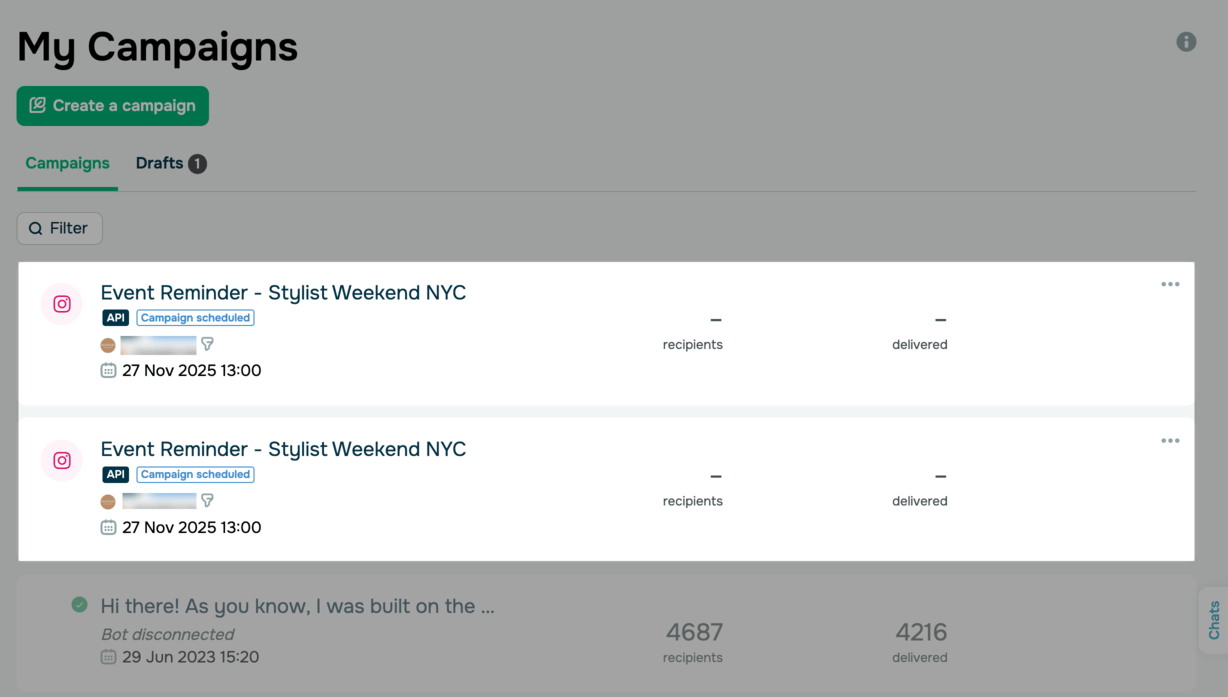Open the top Event Reminder campaign title
Image resolution: width=1228 pixels, height=697 pixels.
click(x=283, y=293)
